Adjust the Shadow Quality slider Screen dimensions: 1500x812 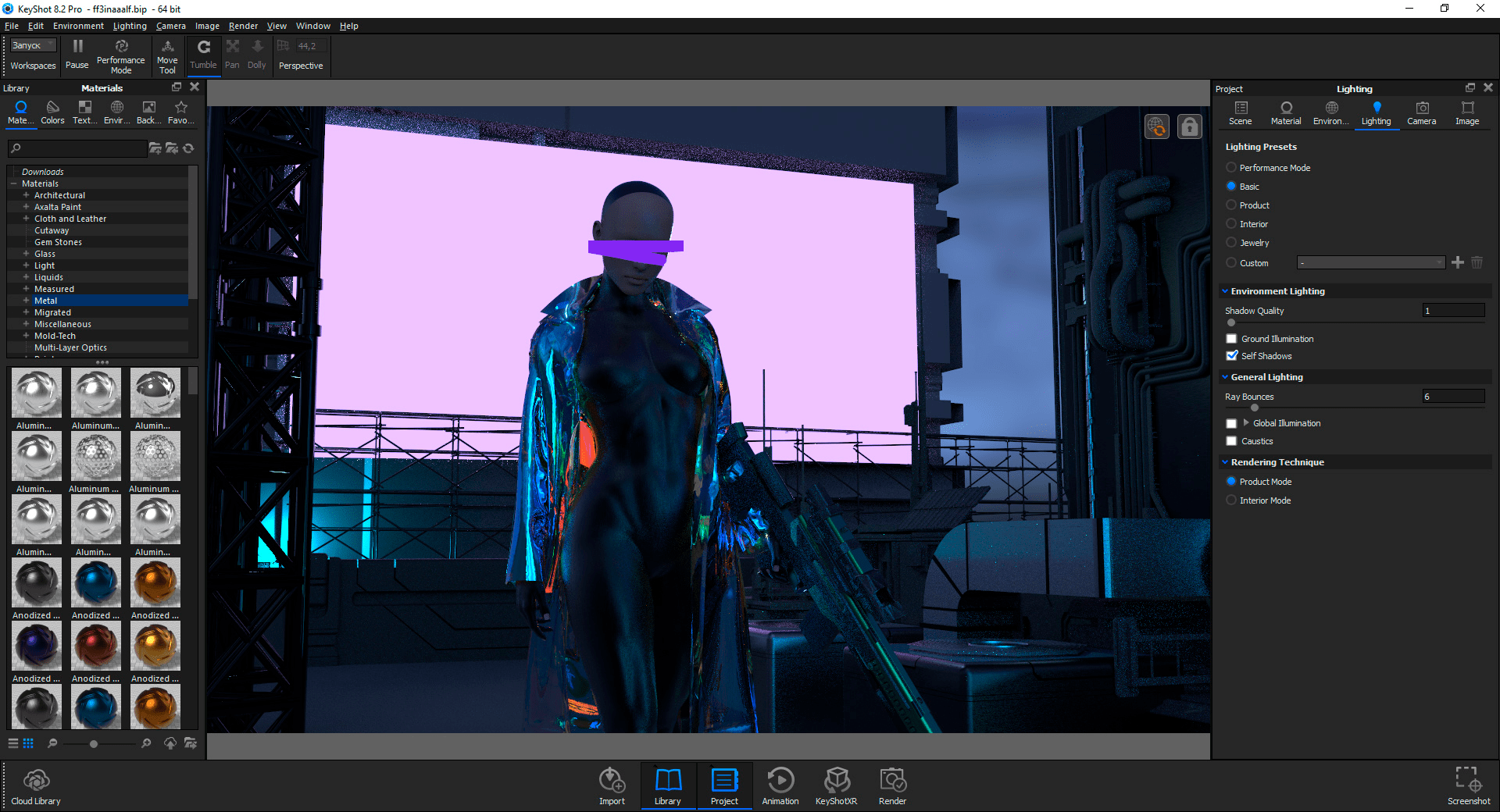click(x=1231, y=322)
